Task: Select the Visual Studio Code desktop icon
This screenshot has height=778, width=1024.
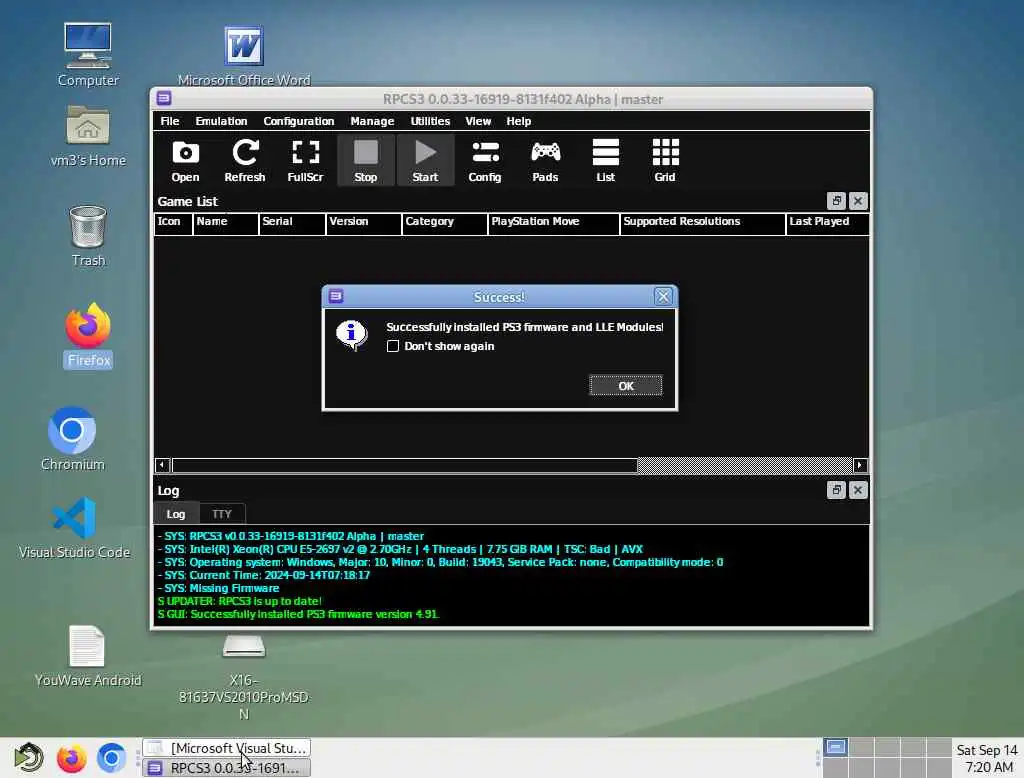Action: (x=74, y=528)
